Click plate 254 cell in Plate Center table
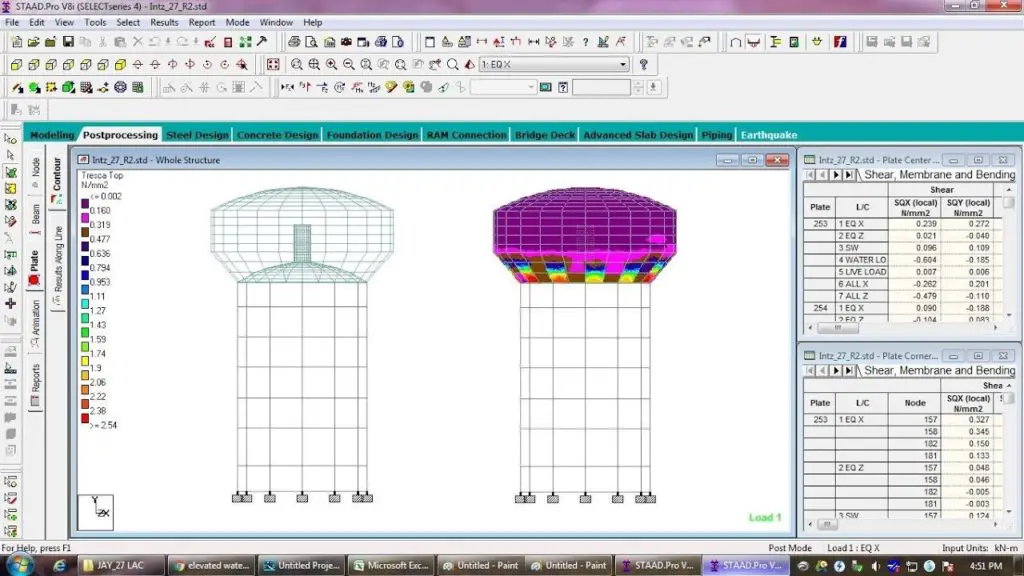Viewport: 1024px width, 576px height. click(x=820, y=308)
